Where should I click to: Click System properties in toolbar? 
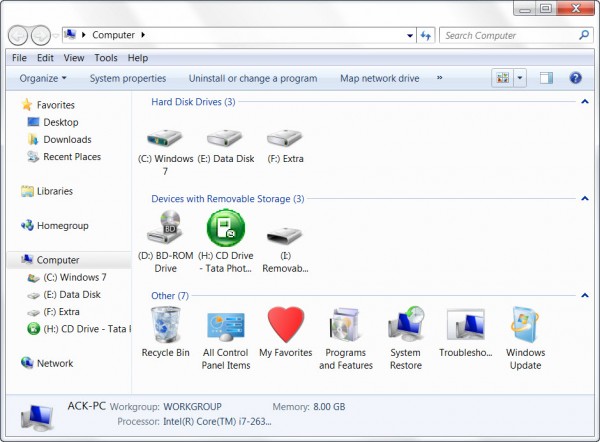[x=128, y=78]
